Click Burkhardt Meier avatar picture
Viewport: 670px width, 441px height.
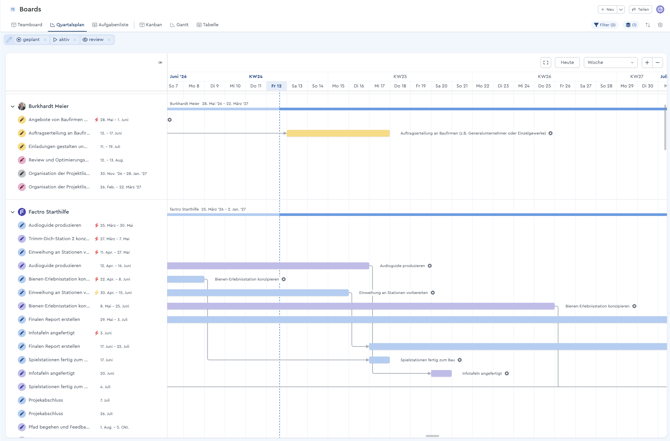tap(22, 106)
